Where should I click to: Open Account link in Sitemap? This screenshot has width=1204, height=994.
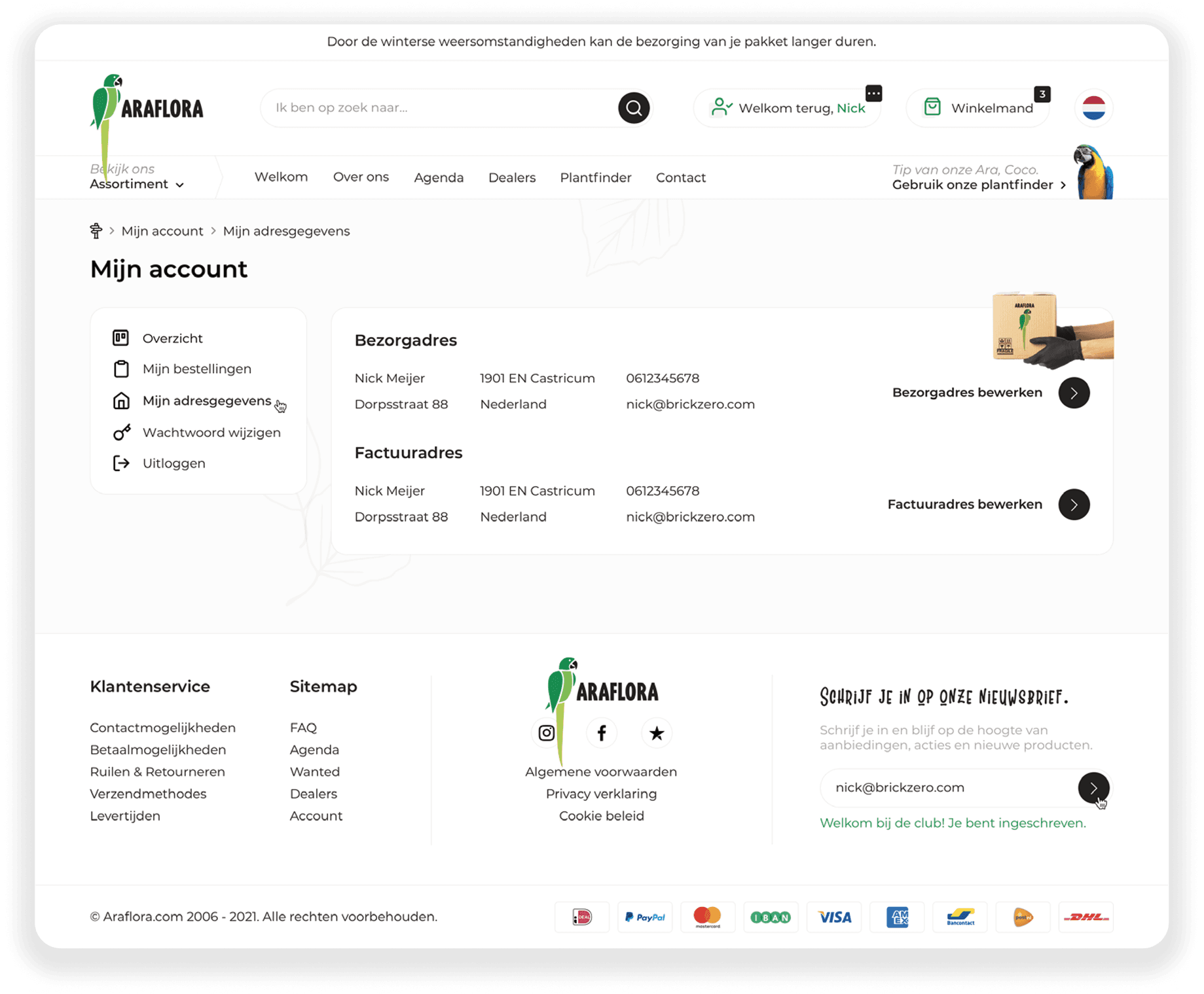316,817
